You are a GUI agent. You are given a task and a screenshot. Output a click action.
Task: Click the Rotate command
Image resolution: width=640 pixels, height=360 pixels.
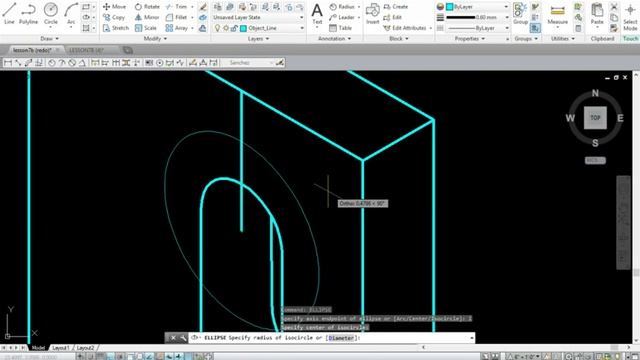click(x=147, y=7)
